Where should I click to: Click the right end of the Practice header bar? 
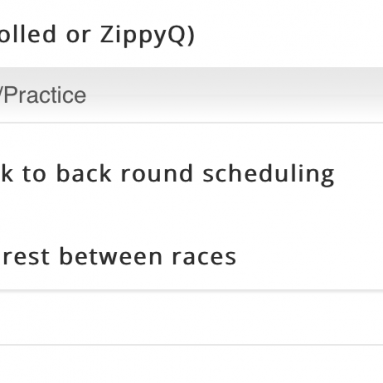[x=367, y=95]
